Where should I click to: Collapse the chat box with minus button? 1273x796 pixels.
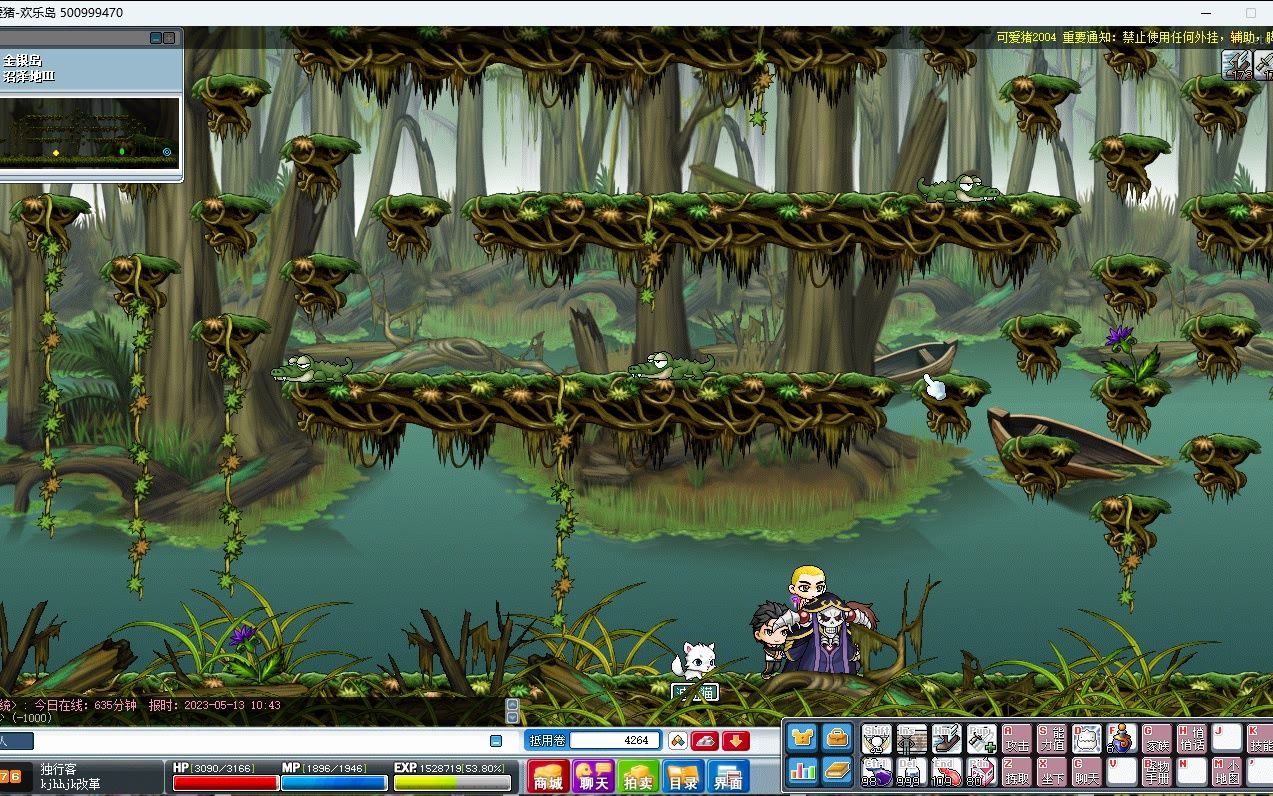tap(496, 741)
